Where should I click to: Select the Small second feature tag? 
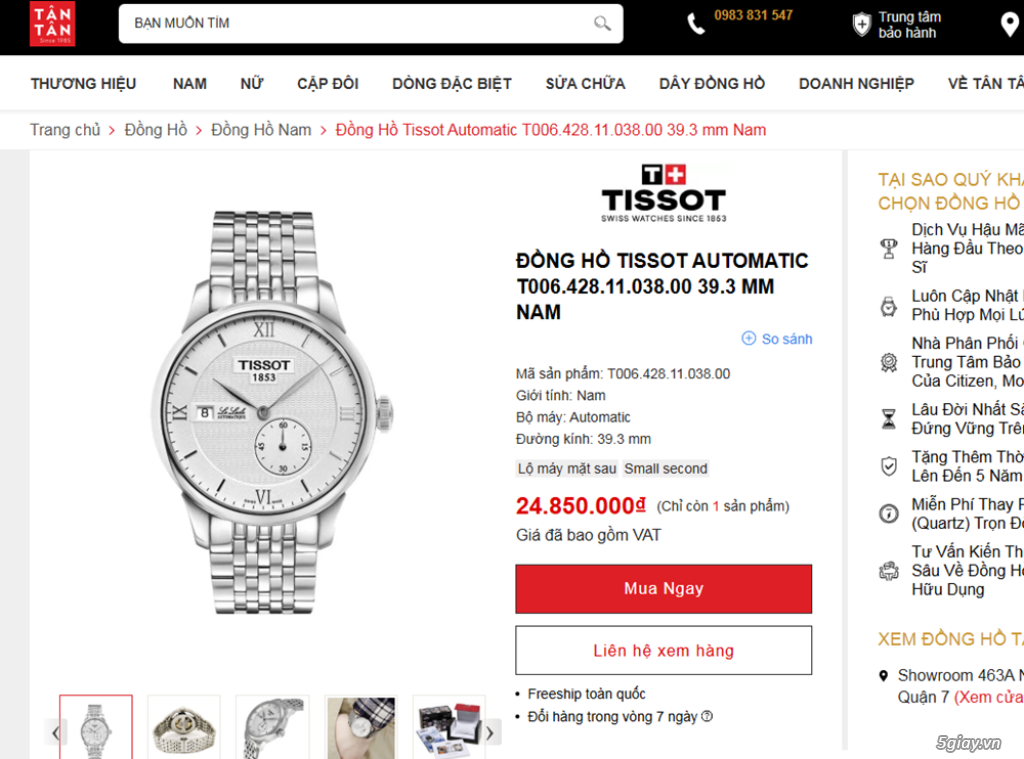666,468
